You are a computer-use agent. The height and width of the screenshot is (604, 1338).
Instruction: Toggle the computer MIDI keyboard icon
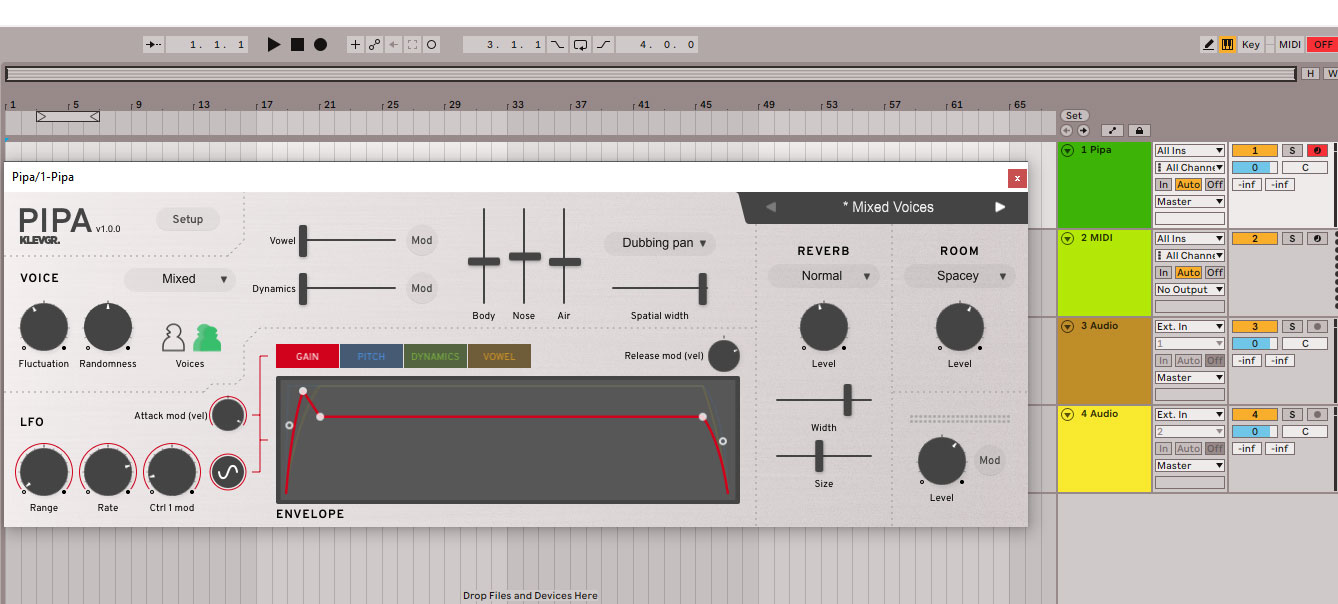[x=1228, y=45]
